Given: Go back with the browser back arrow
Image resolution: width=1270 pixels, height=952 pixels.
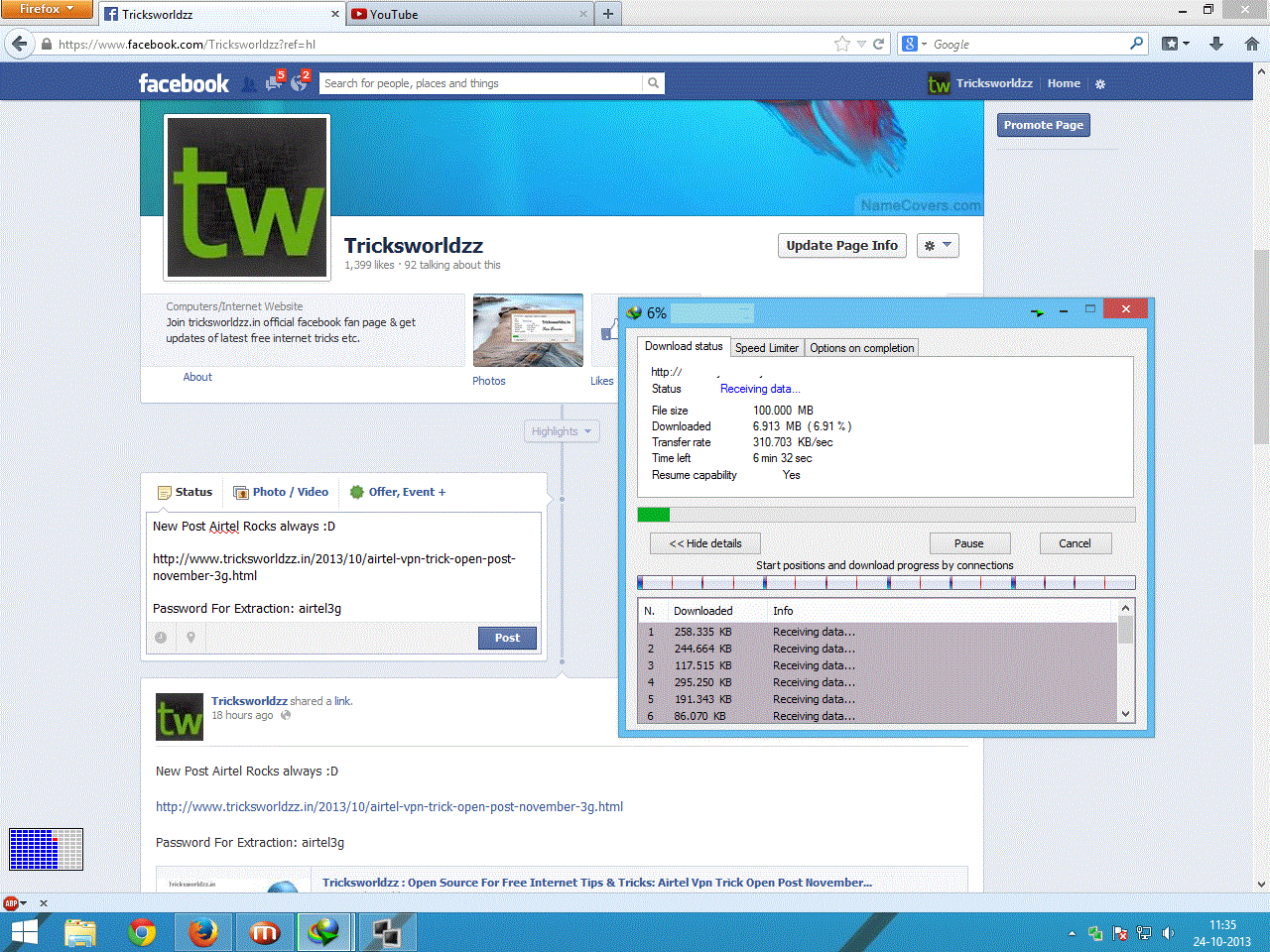Looking at the screenshot, I should tap(19, 44).
